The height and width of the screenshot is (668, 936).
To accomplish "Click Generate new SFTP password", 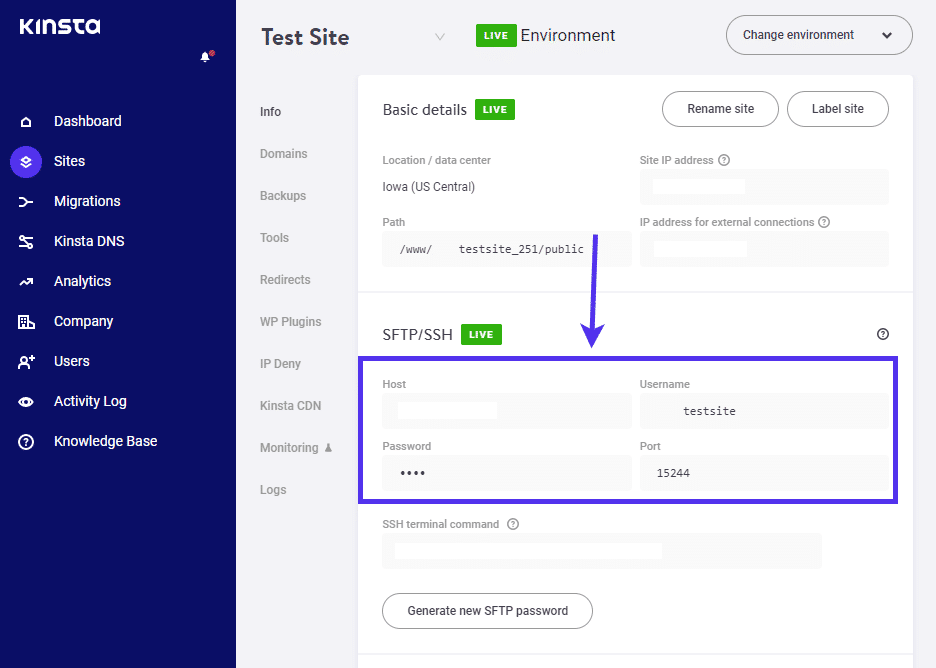I will click(487, 611).
